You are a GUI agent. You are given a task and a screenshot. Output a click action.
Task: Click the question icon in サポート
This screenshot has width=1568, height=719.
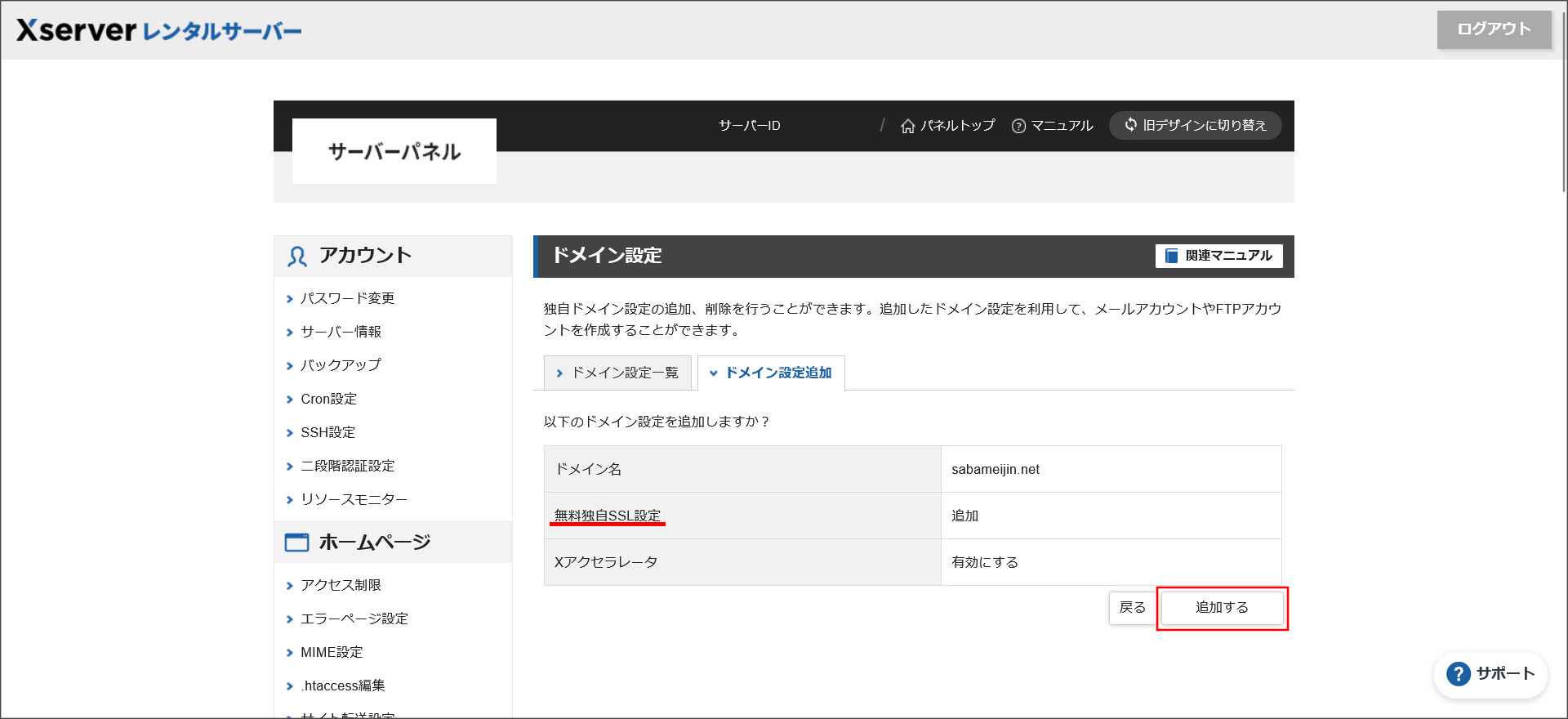point(1459,674)
